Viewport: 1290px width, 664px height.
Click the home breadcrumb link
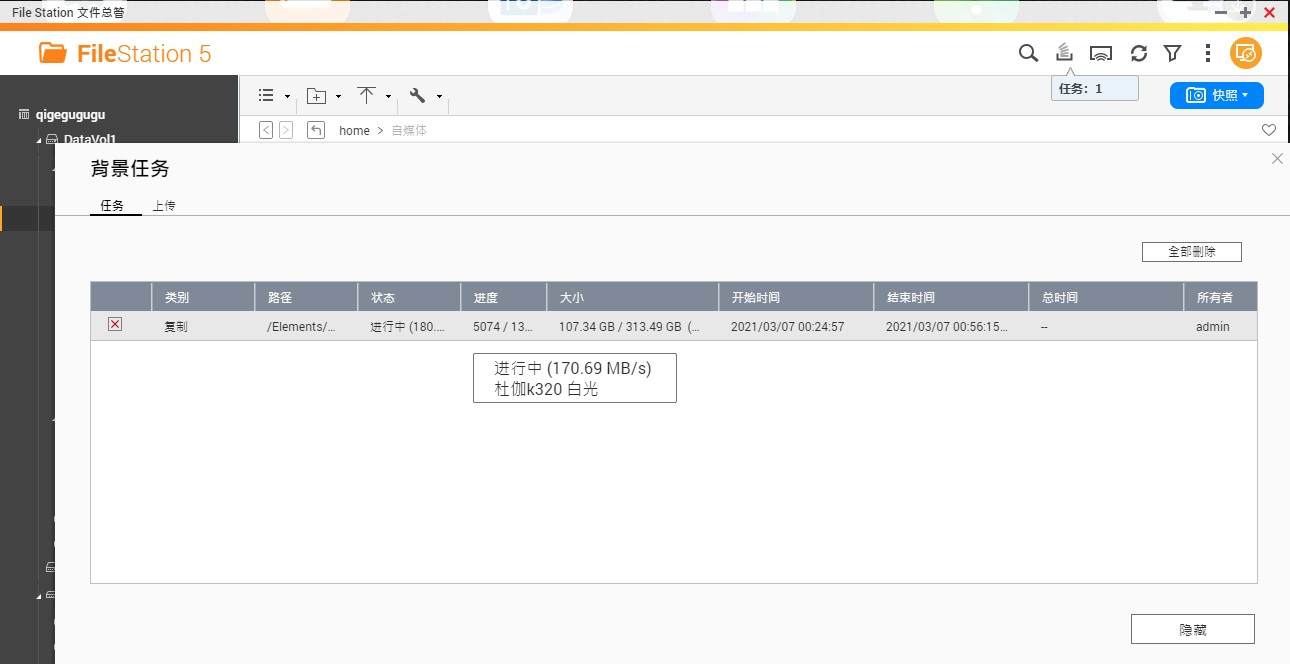point(354,130)
